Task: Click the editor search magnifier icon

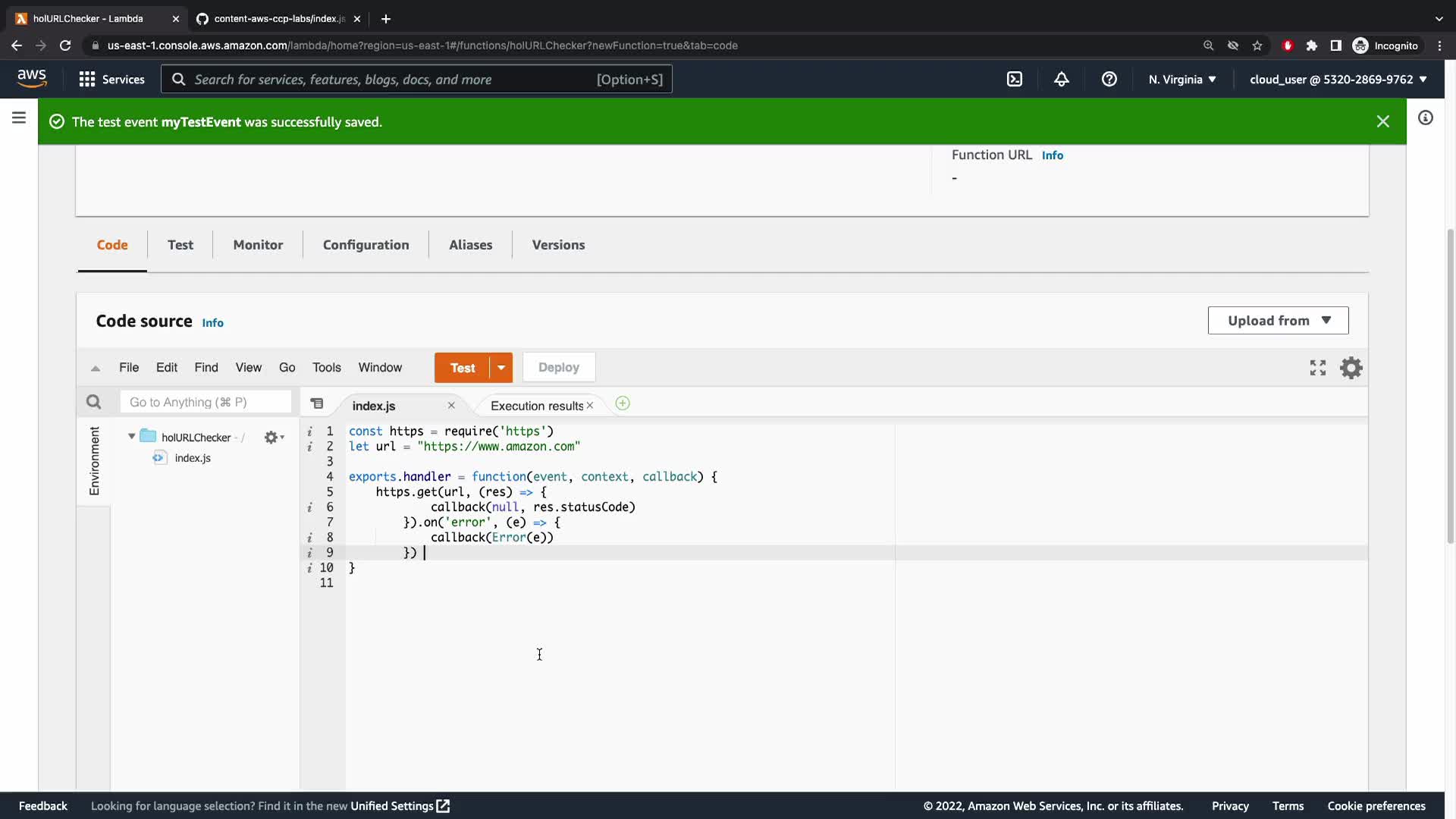Action: (x=93, y=402)
